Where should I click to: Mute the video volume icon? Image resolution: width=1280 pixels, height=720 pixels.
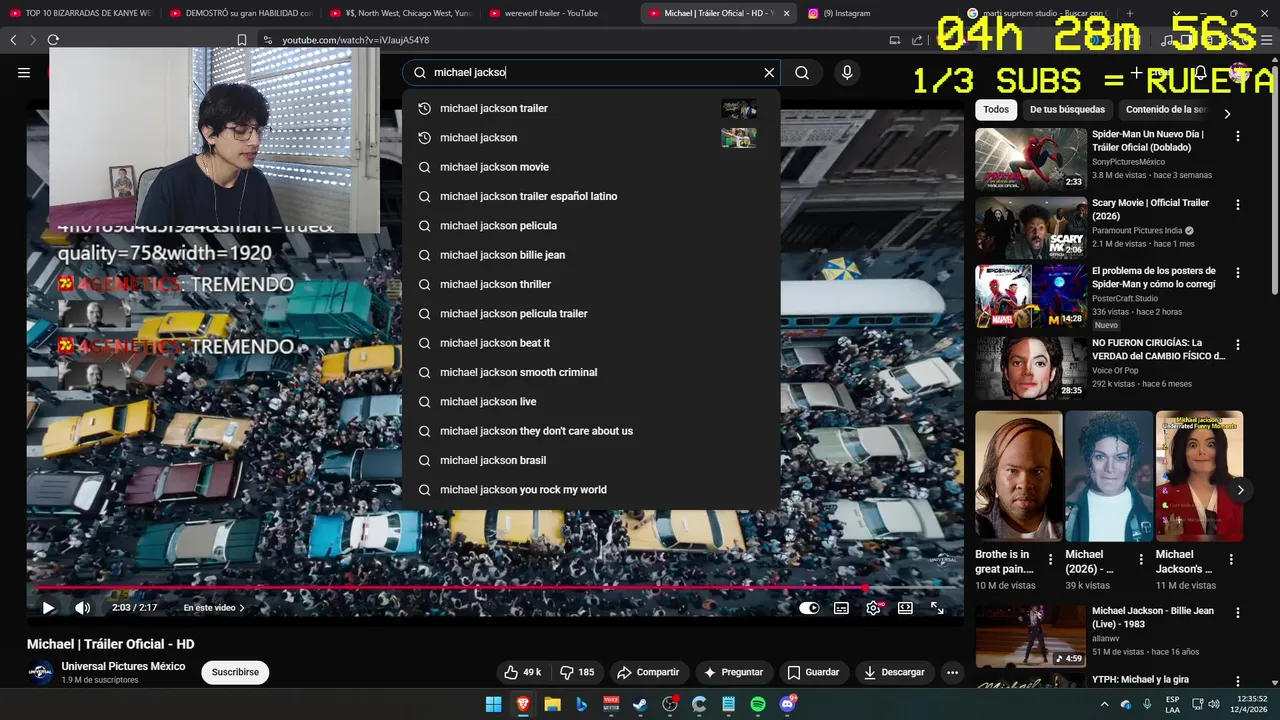82,607
